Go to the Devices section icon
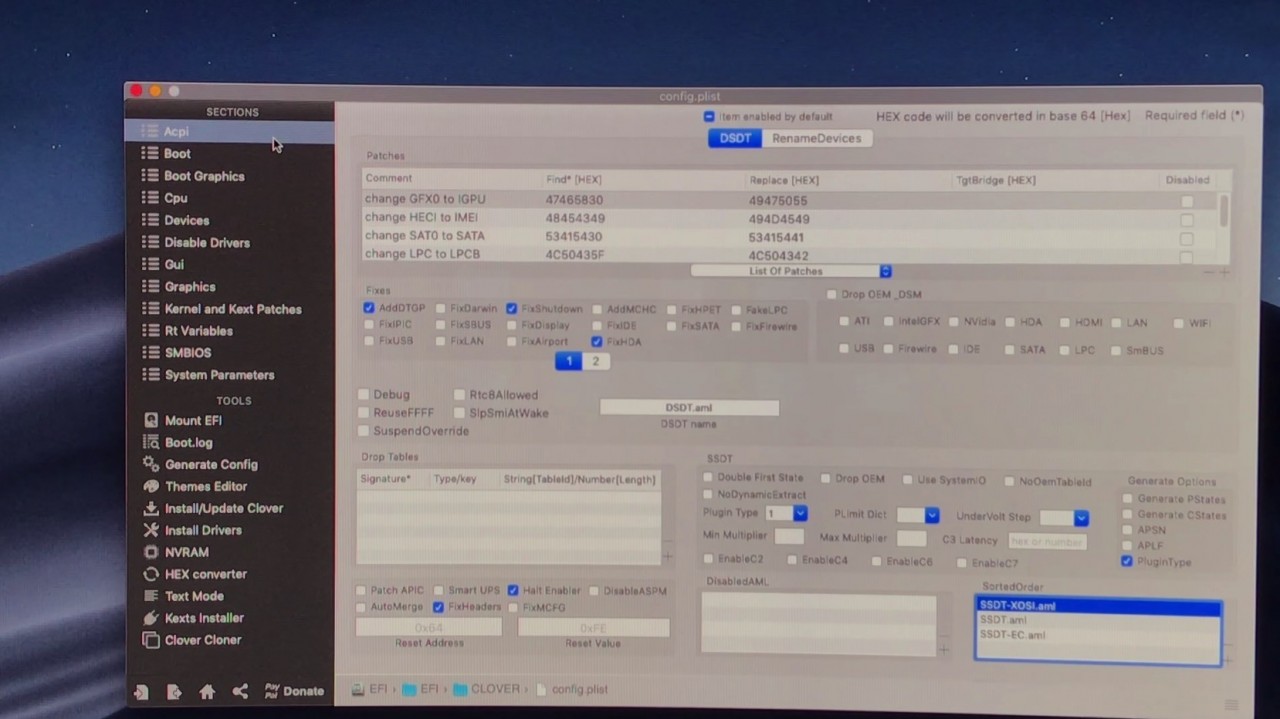 150,220
